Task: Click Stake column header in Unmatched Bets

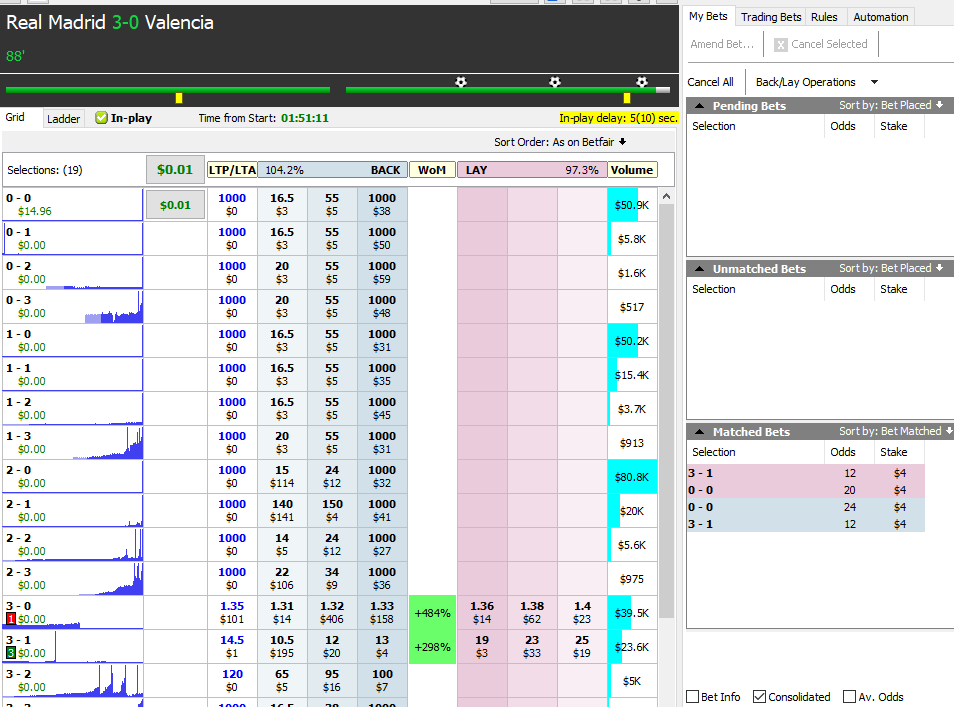Action: pos(893,289)
